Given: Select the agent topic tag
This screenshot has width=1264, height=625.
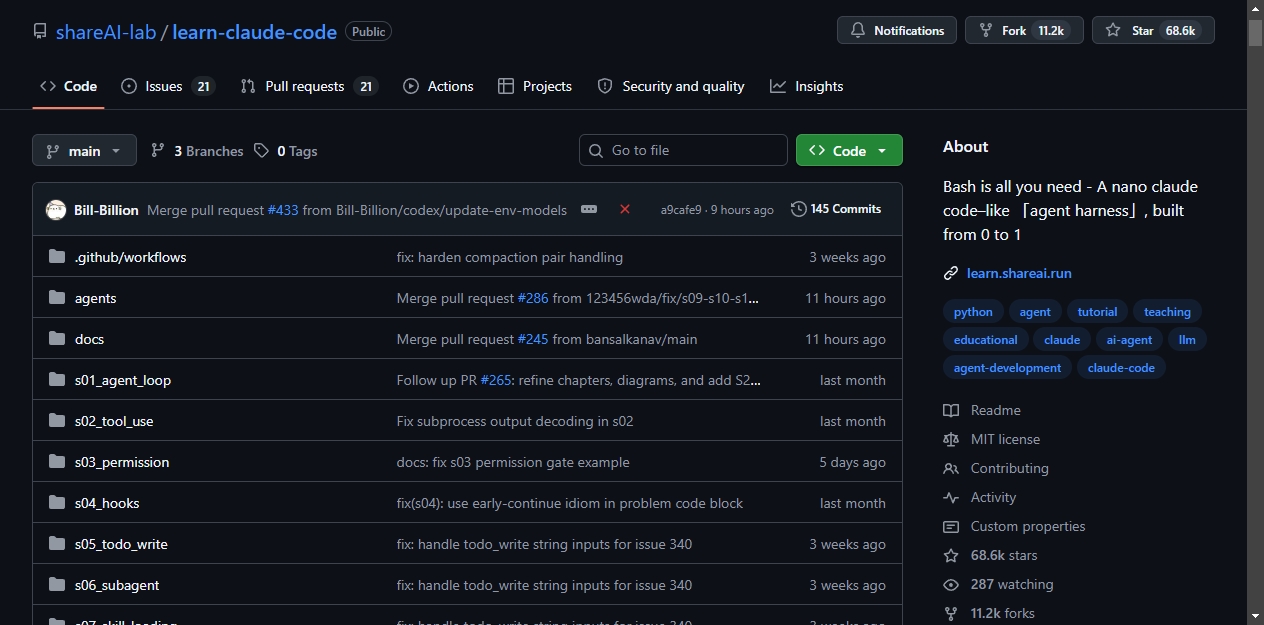Looking at the screenshot, I should coord(1035,312).
